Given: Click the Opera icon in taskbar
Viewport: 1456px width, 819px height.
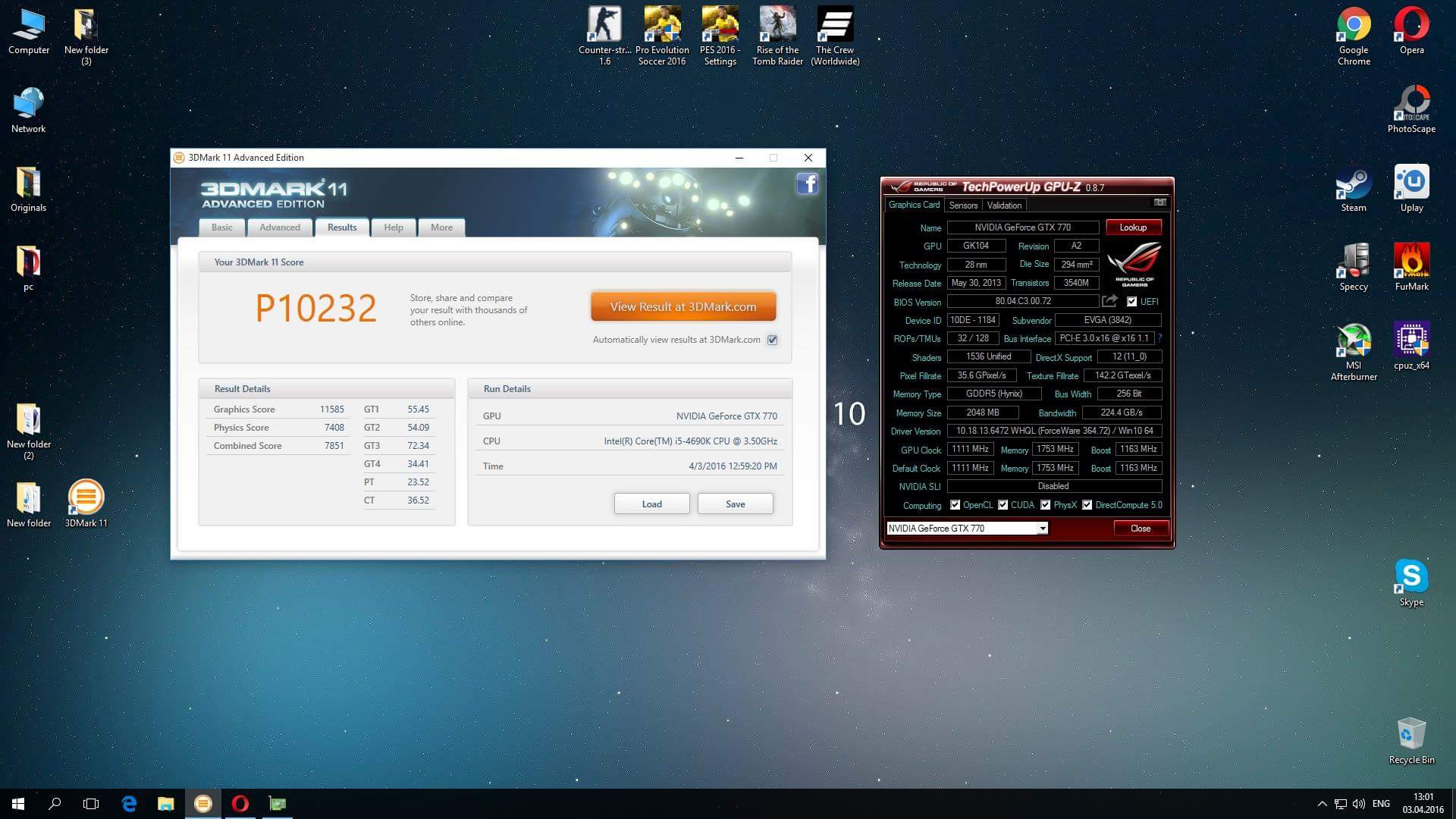Looking at the screenshot, I should click(x=240, y=803).
